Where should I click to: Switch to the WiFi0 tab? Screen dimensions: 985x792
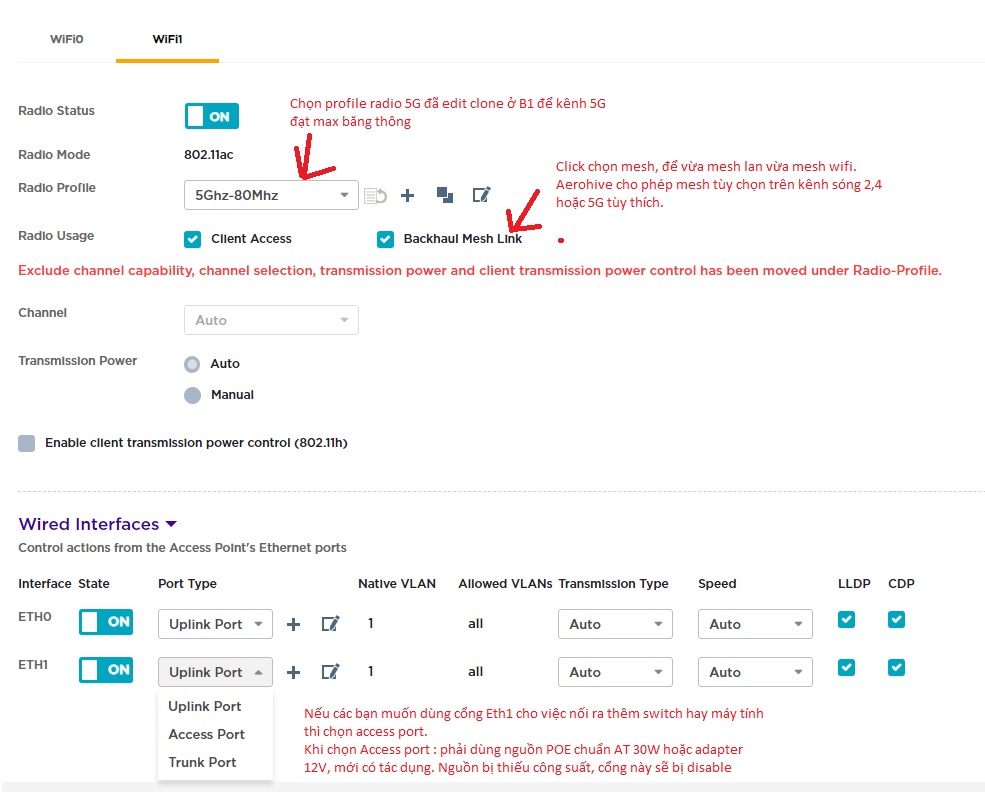67,39
